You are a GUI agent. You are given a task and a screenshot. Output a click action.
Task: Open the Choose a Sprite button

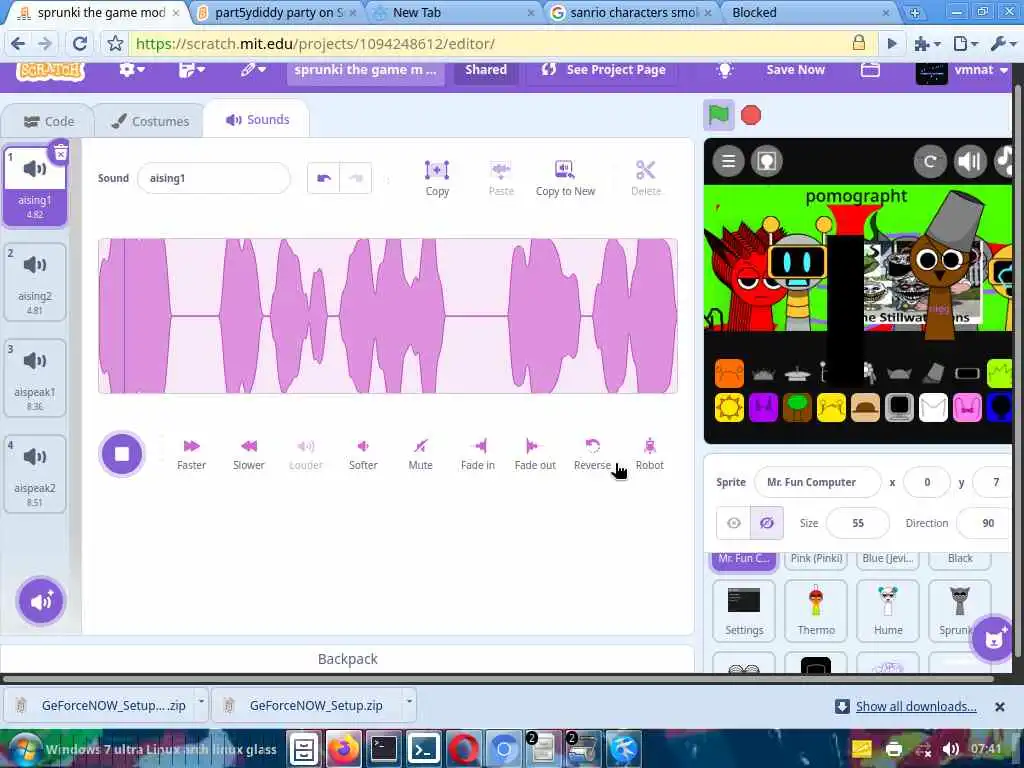pyautogui.click(x=993, y=639)
